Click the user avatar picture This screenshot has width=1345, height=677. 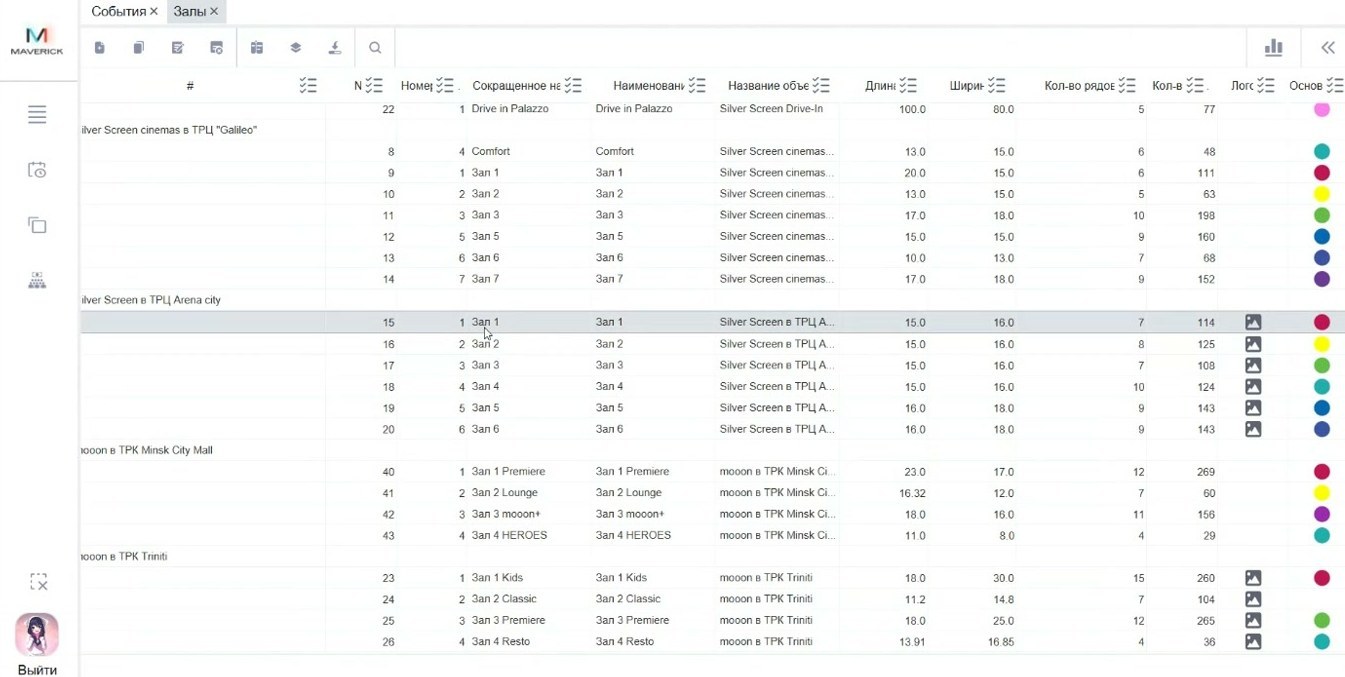coord(37,635)
